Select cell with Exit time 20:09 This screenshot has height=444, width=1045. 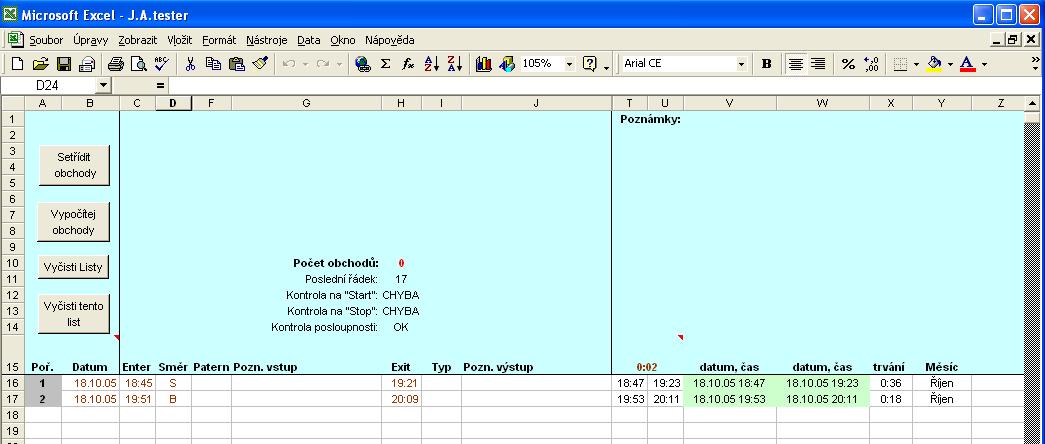[x=401, y=399]
